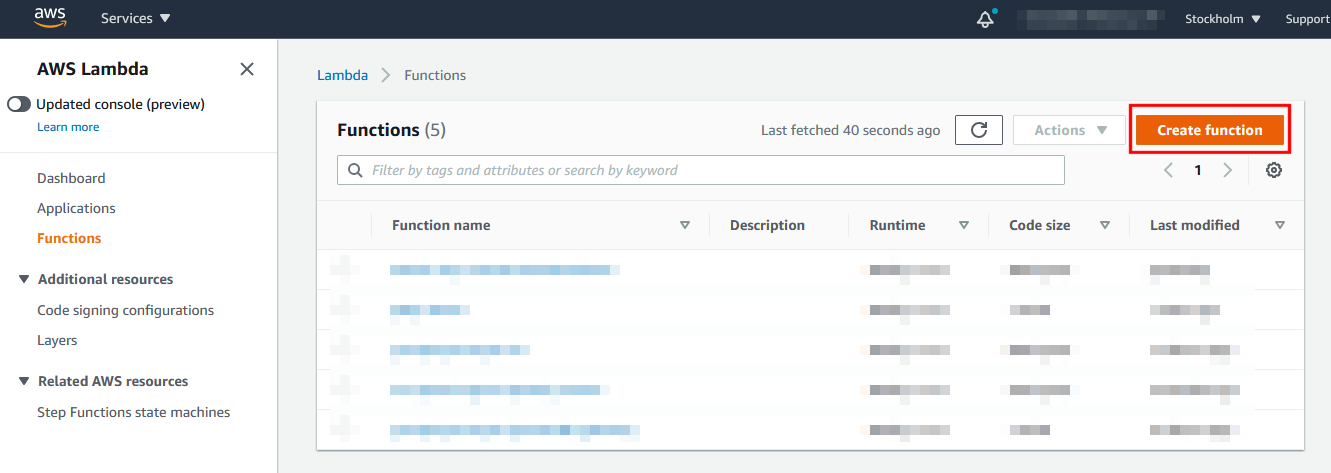Refresh the functions list
The image size is (1331, 473).
[x=979, y=130]
